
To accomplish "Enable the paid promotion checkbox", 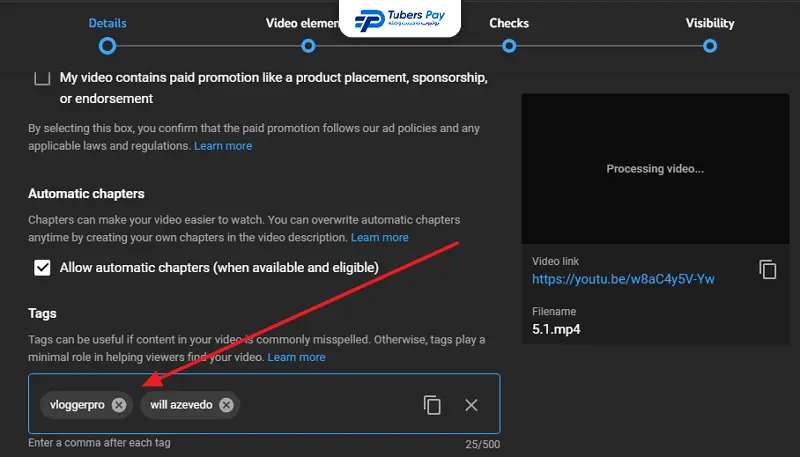I will (42, 78).
